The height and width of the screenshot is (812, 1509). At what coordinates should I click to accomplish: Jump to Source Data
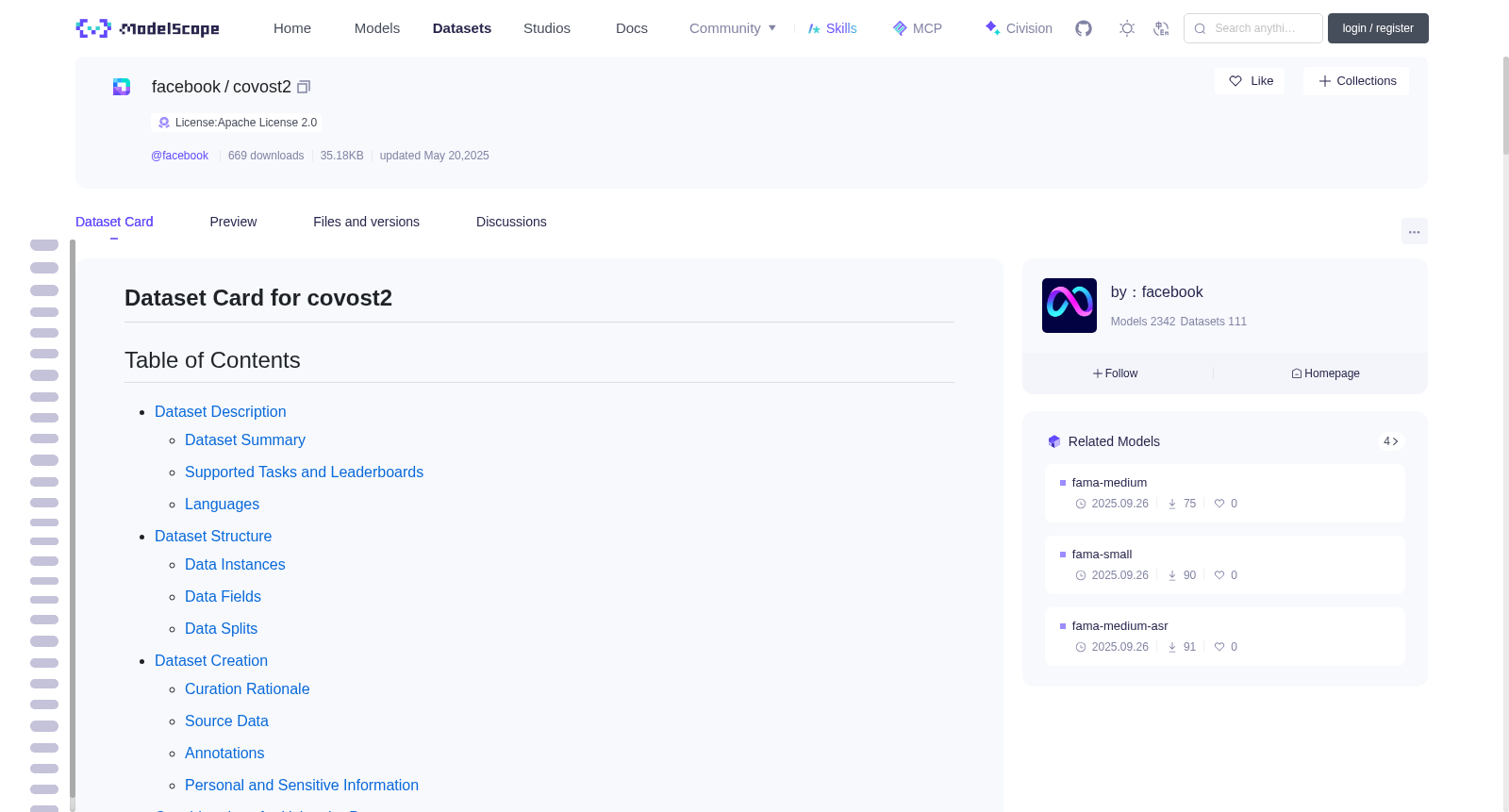pos(226,721)
